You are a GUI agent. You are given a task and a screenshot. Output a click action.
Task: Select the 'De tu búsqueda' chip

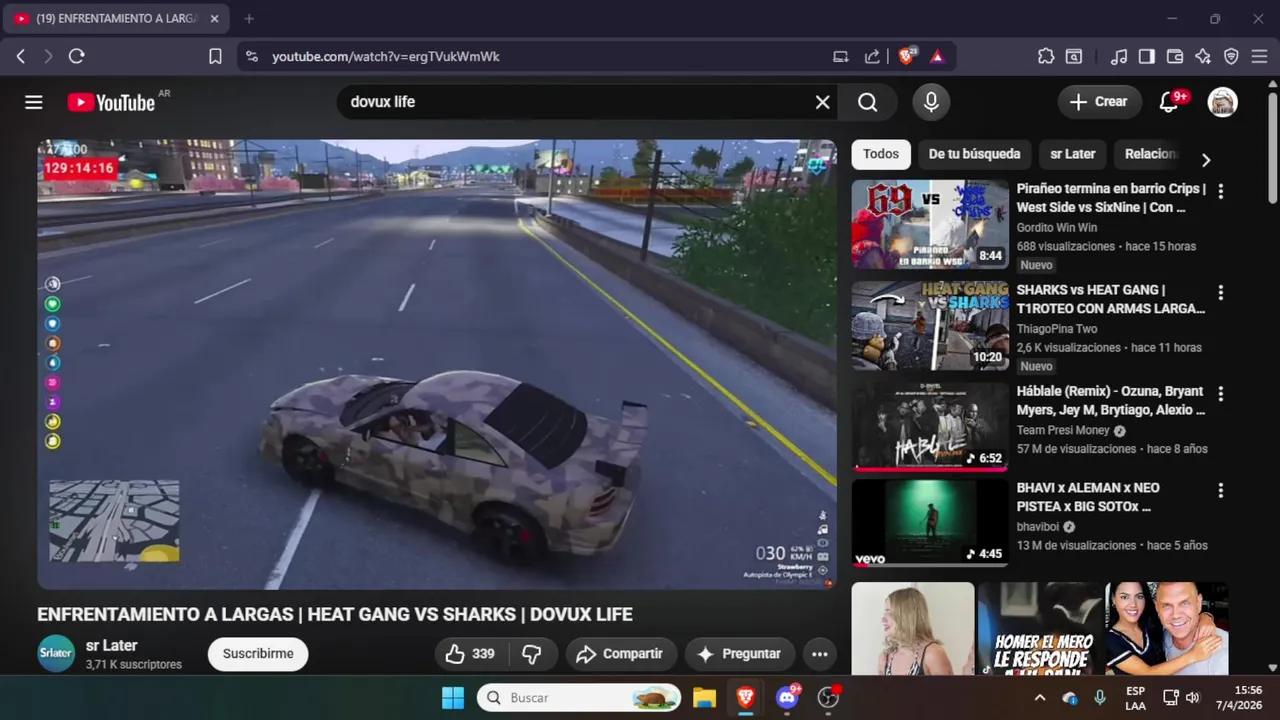(x=974, y=154)
